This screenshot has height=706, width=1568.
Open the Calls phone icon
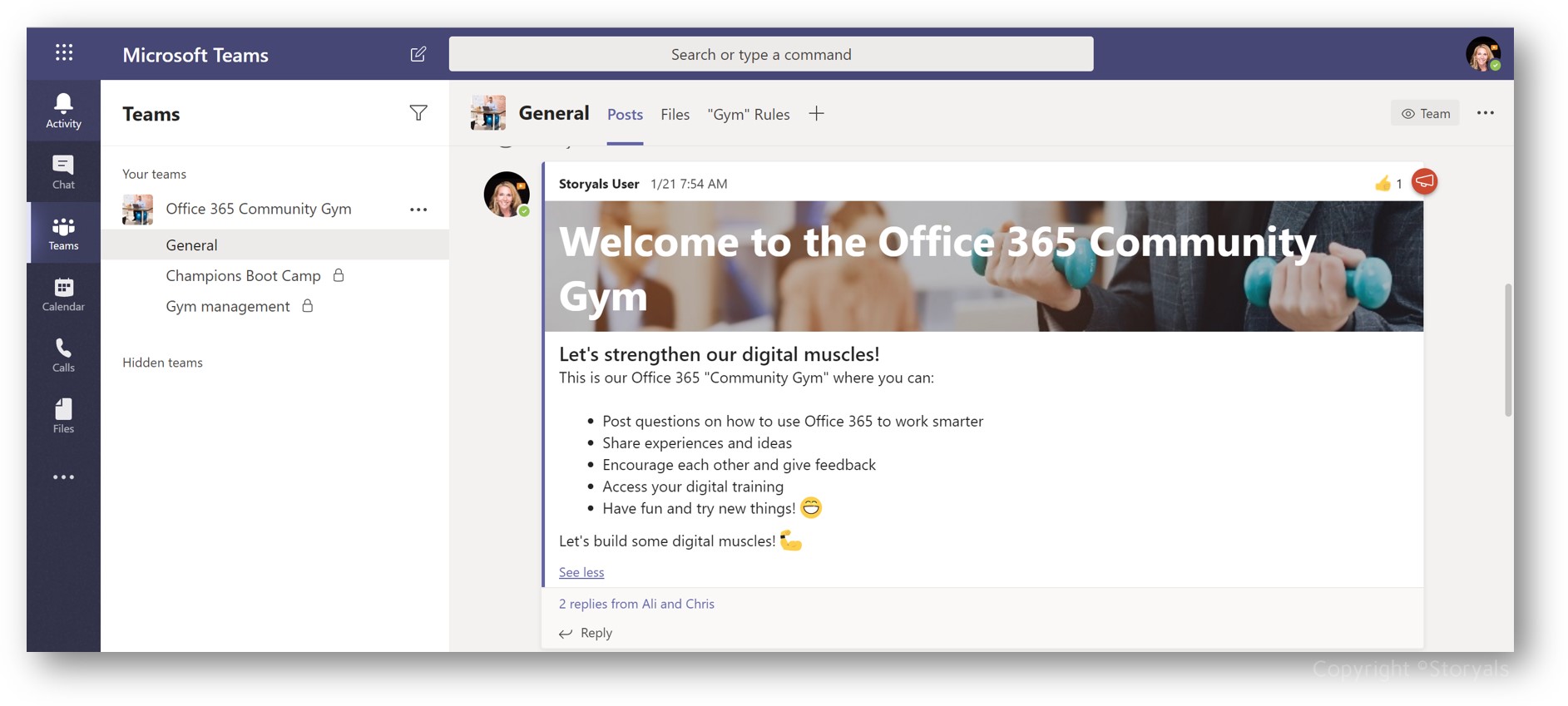(63, 355)
